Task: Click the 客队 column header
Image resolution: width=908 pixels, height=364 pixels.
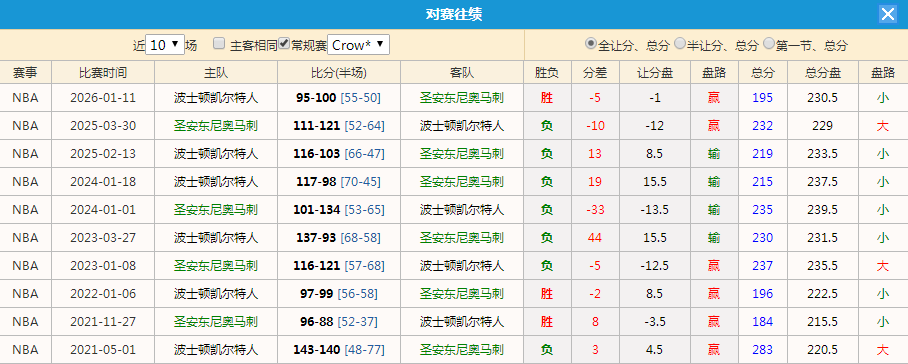Action: pos(462,72)
